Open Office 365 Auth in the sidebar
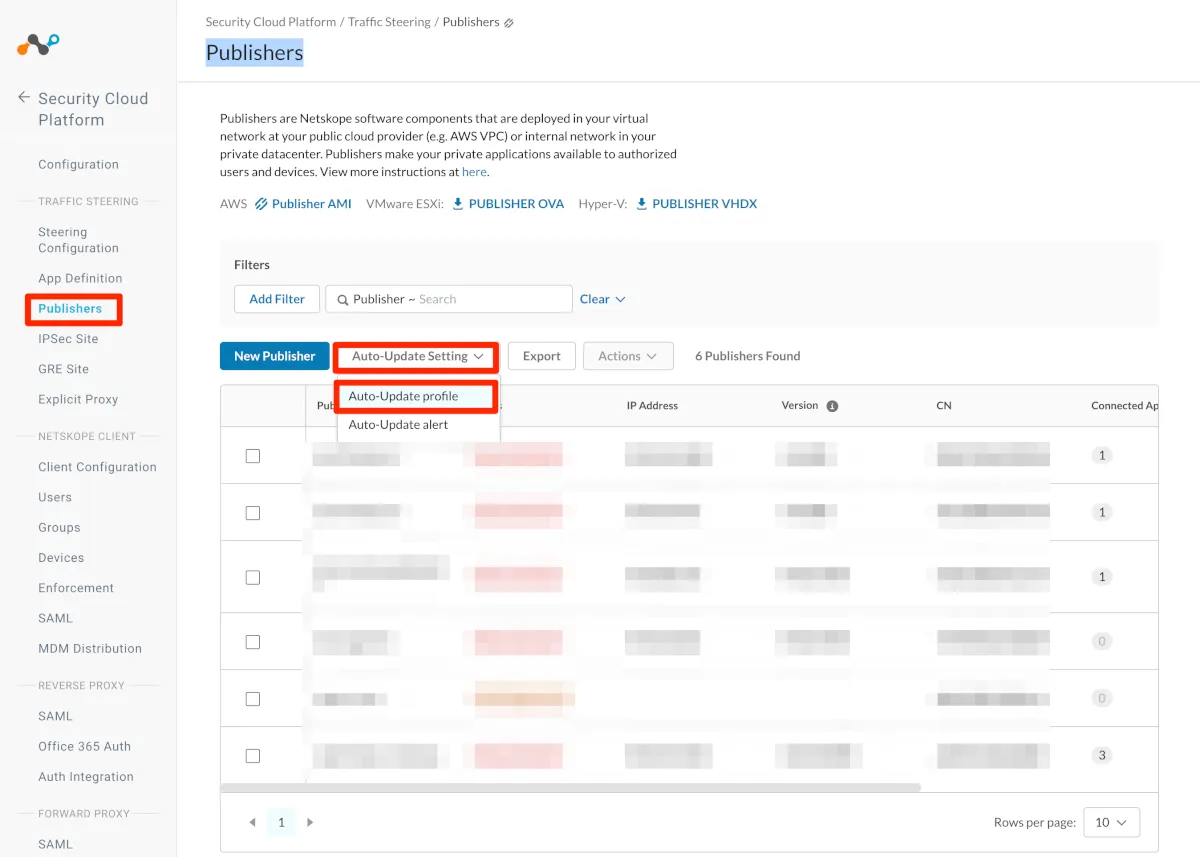 pyautogui.click(x=84, y=746)
